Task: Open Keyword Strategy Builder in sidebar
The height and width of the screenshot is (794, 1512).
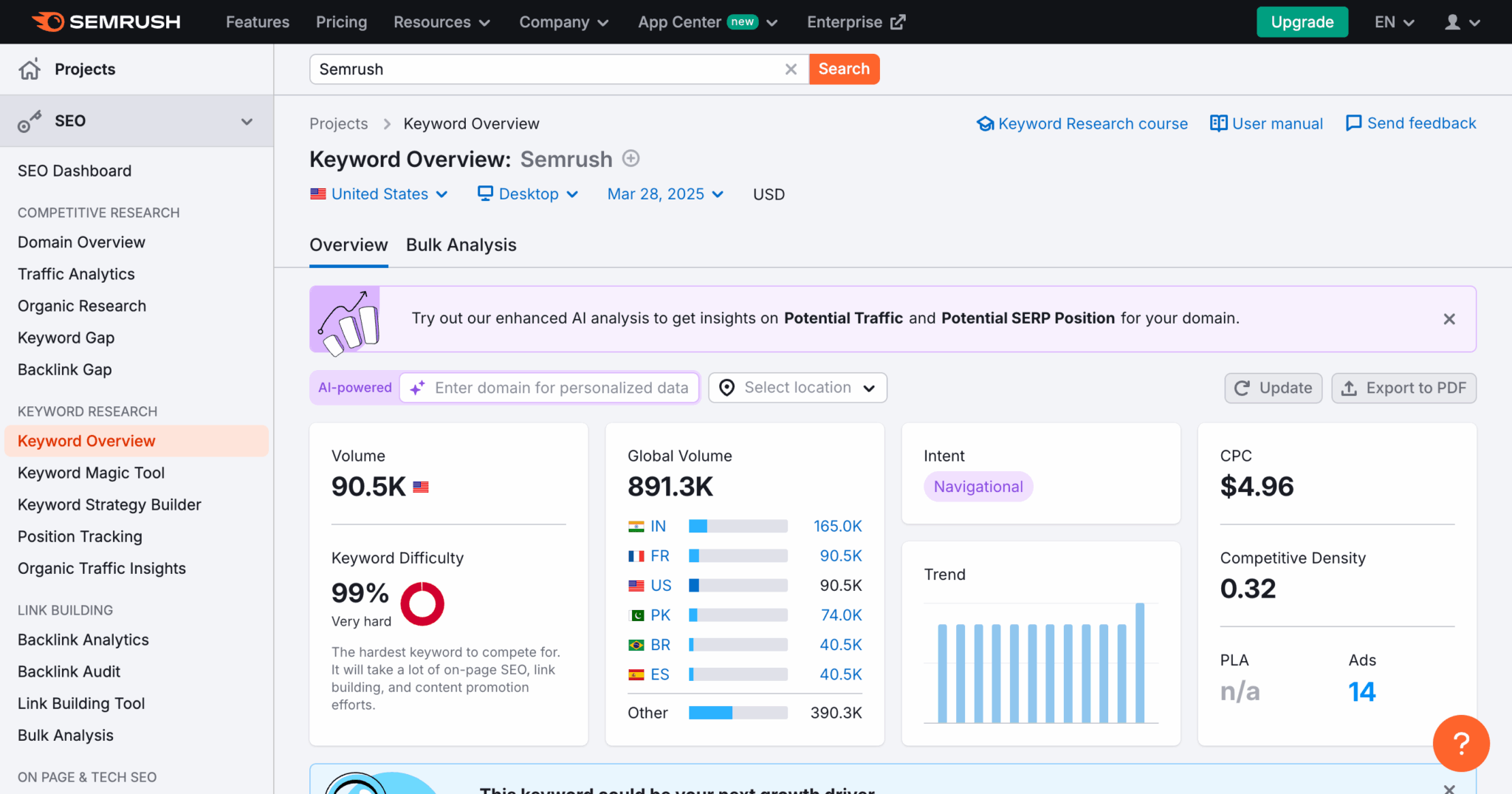Action: tap(109, 504)
